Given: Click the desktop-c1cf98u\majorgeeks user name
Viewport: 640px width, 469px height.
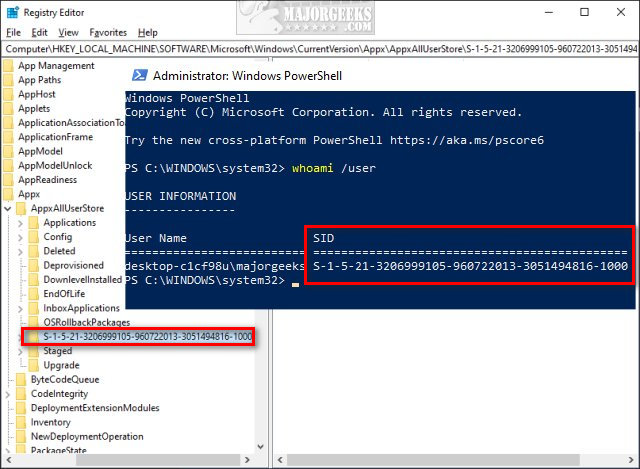Looking at the screenshot, I should coord(215,266).
